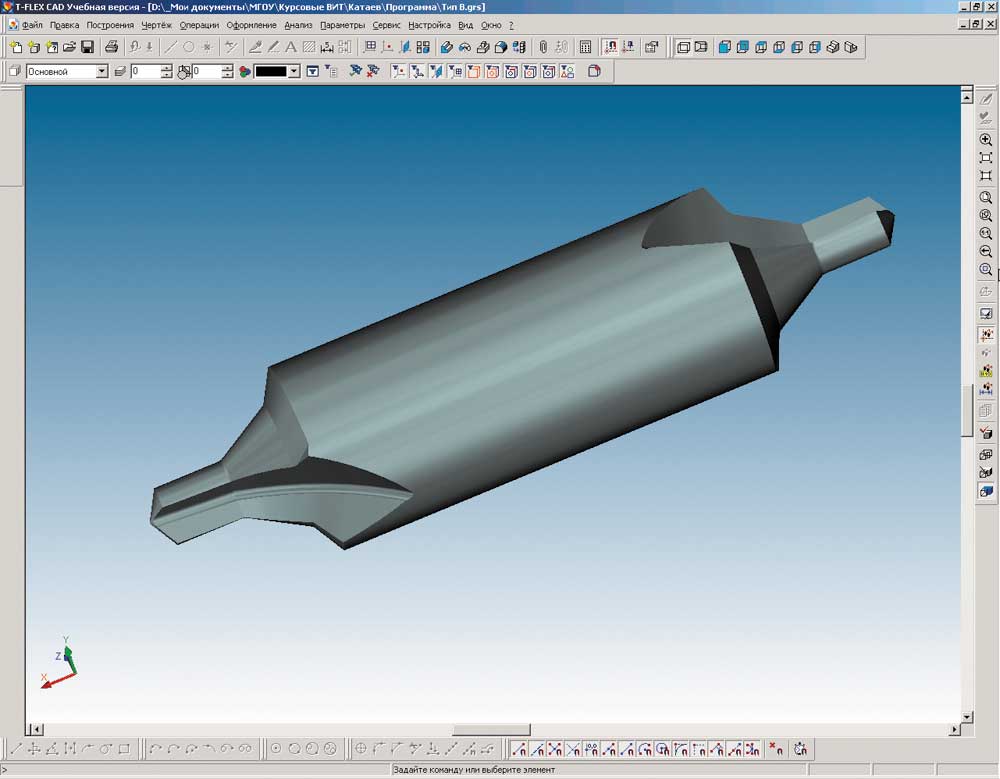Open the Операции menu
Viewport: 1000px width, 779px height.
(x=199, y=25)
